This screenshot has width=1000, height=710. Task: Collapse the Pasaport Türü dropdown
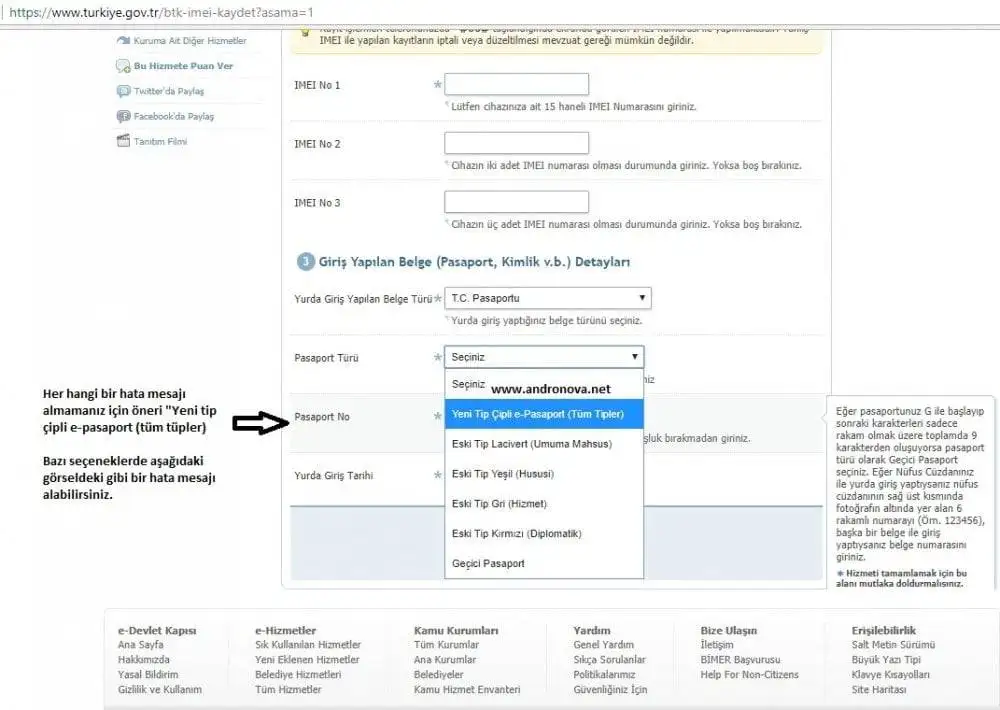(544, 357)
